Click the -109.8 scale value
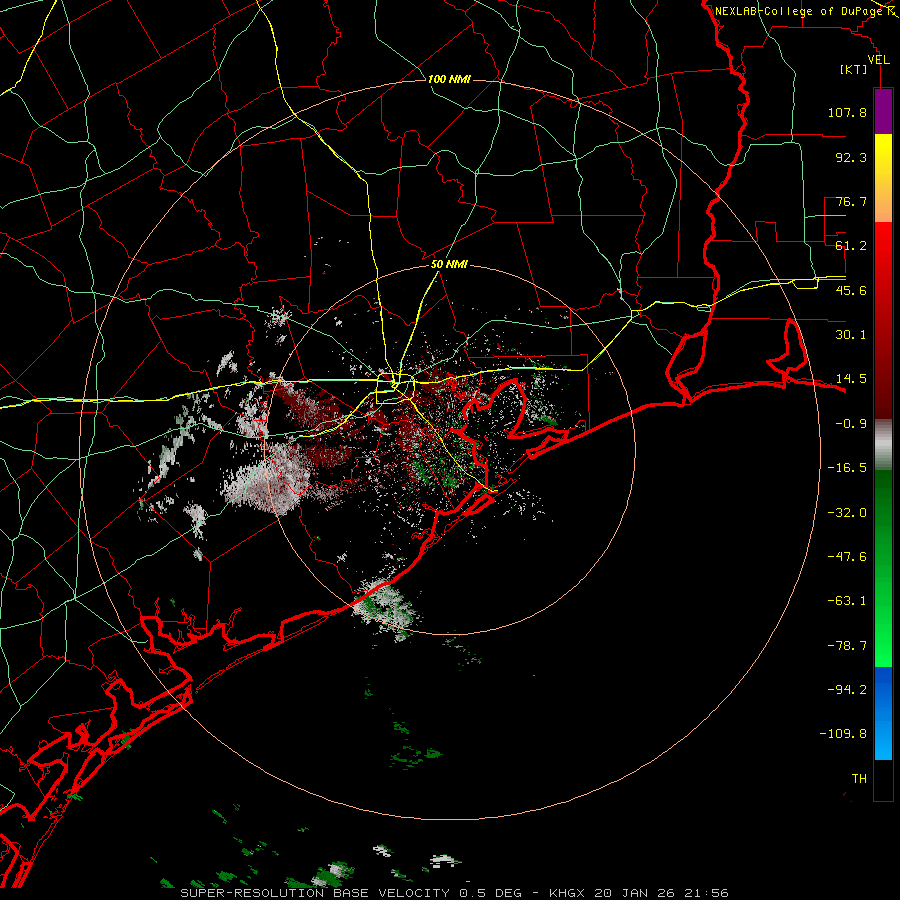Image resolution: width=900 pixels, height=900 pixels. point(843,734)
